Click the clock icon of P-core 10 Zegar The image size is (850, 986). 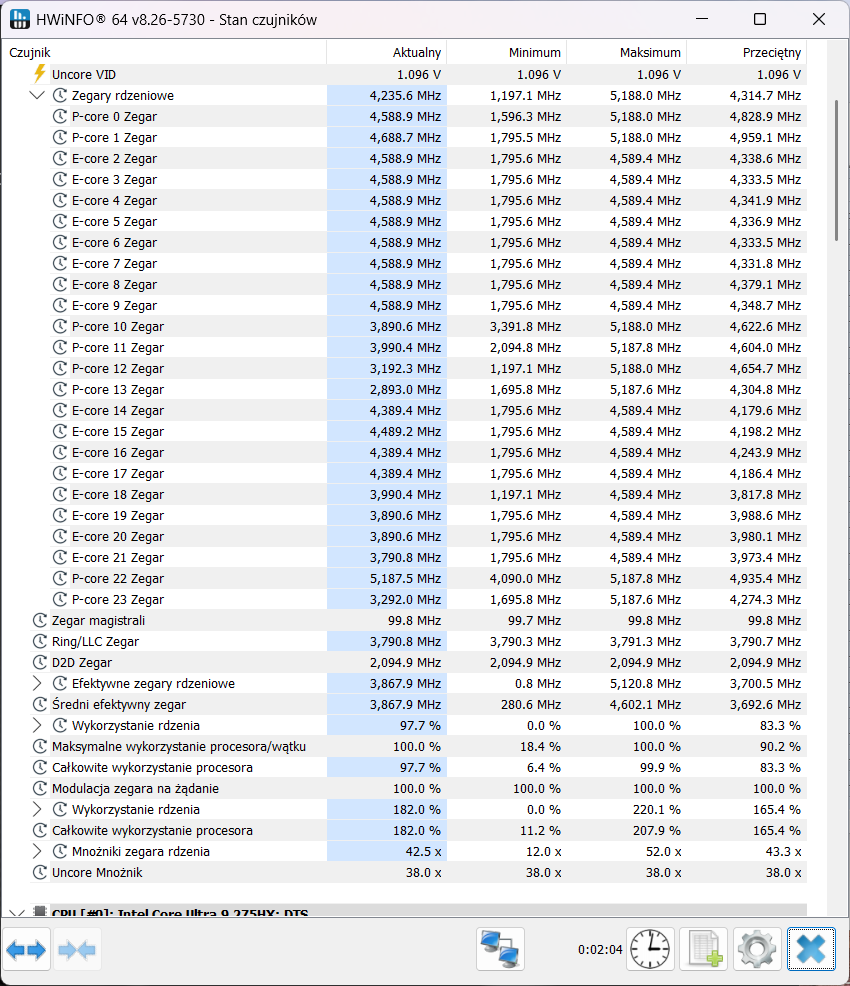coord(60,326)
